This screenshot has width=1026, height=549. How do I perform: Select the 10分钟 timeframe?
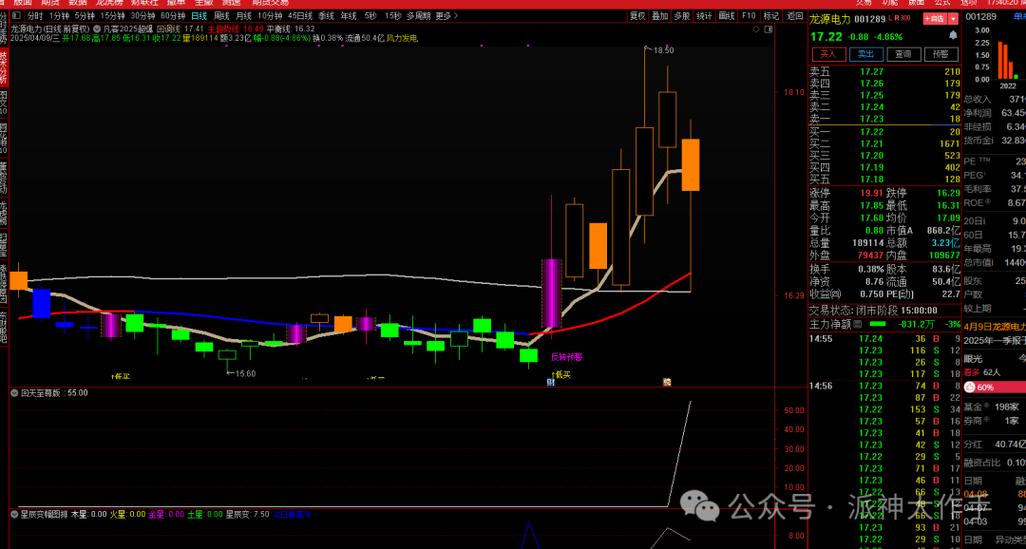270,16
